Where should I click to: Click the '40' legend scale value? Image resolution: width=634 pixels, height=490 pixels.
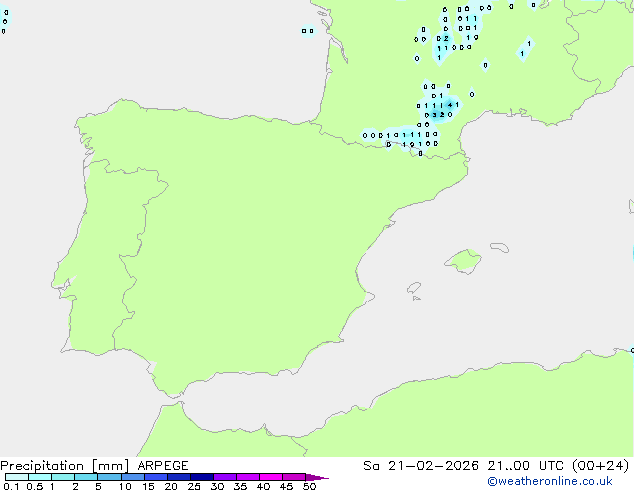tap(263, 486)
